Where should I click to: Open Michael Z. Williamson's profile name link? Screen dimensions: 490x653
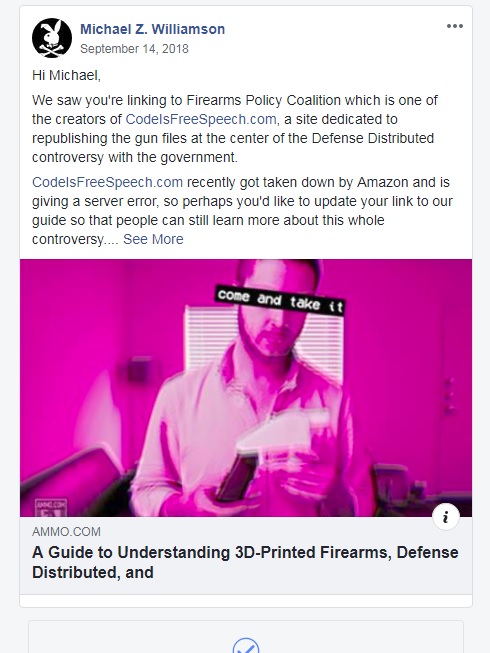point(152,29)
